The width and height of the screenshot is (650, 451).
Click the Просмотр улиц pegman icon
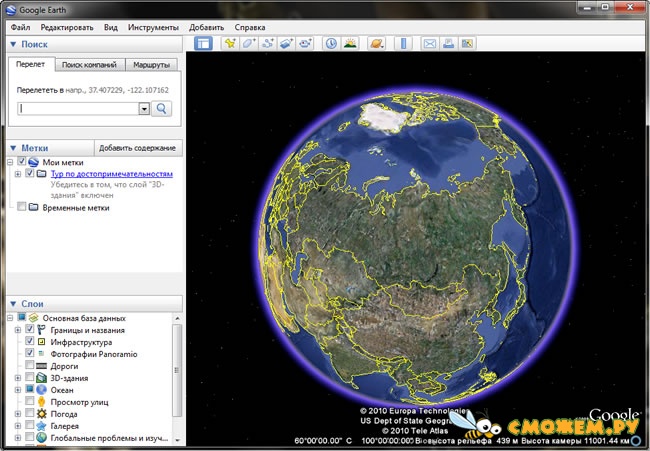(x=41, y=401)
